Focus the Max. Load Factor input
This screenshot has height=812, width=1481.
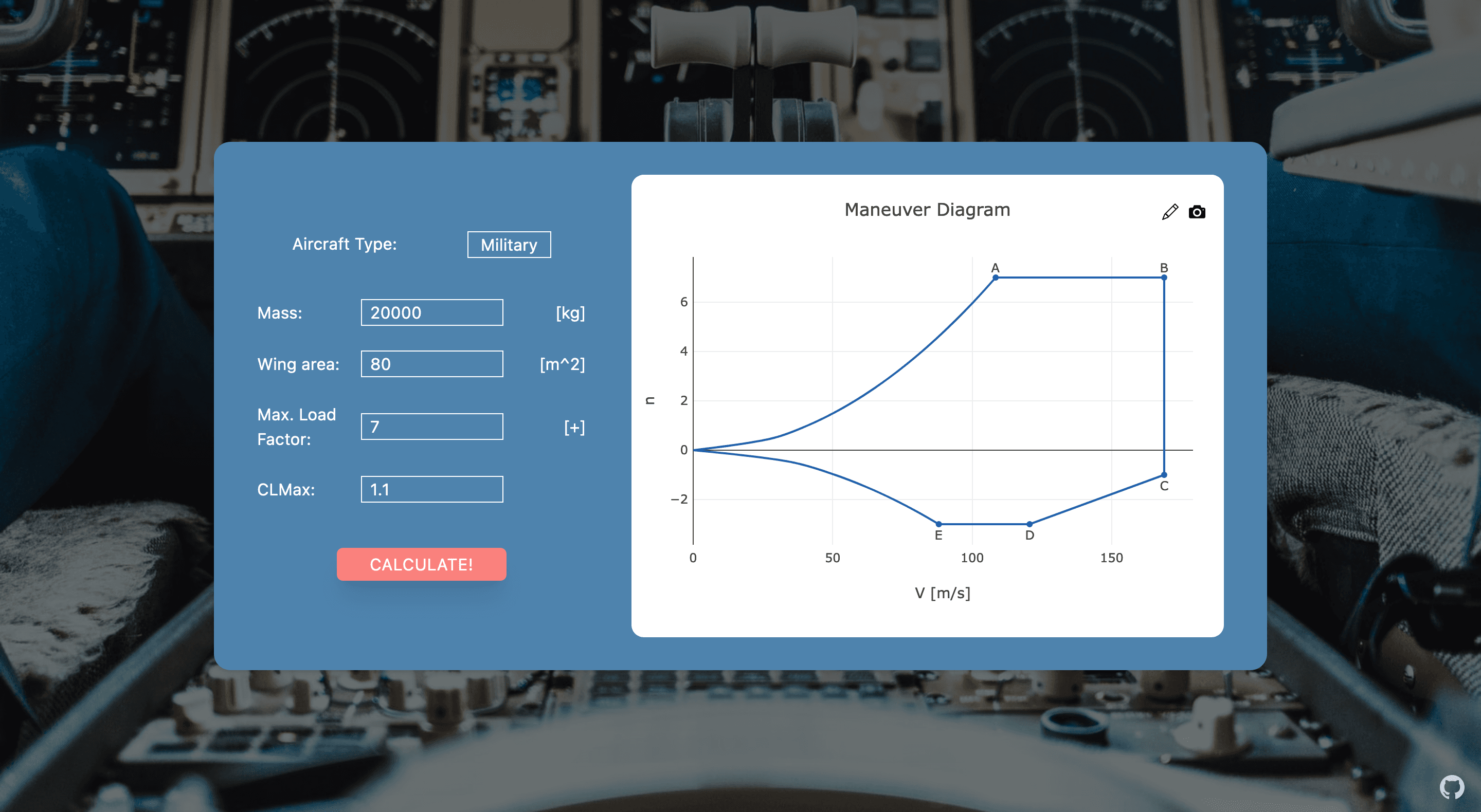point(432,427)
